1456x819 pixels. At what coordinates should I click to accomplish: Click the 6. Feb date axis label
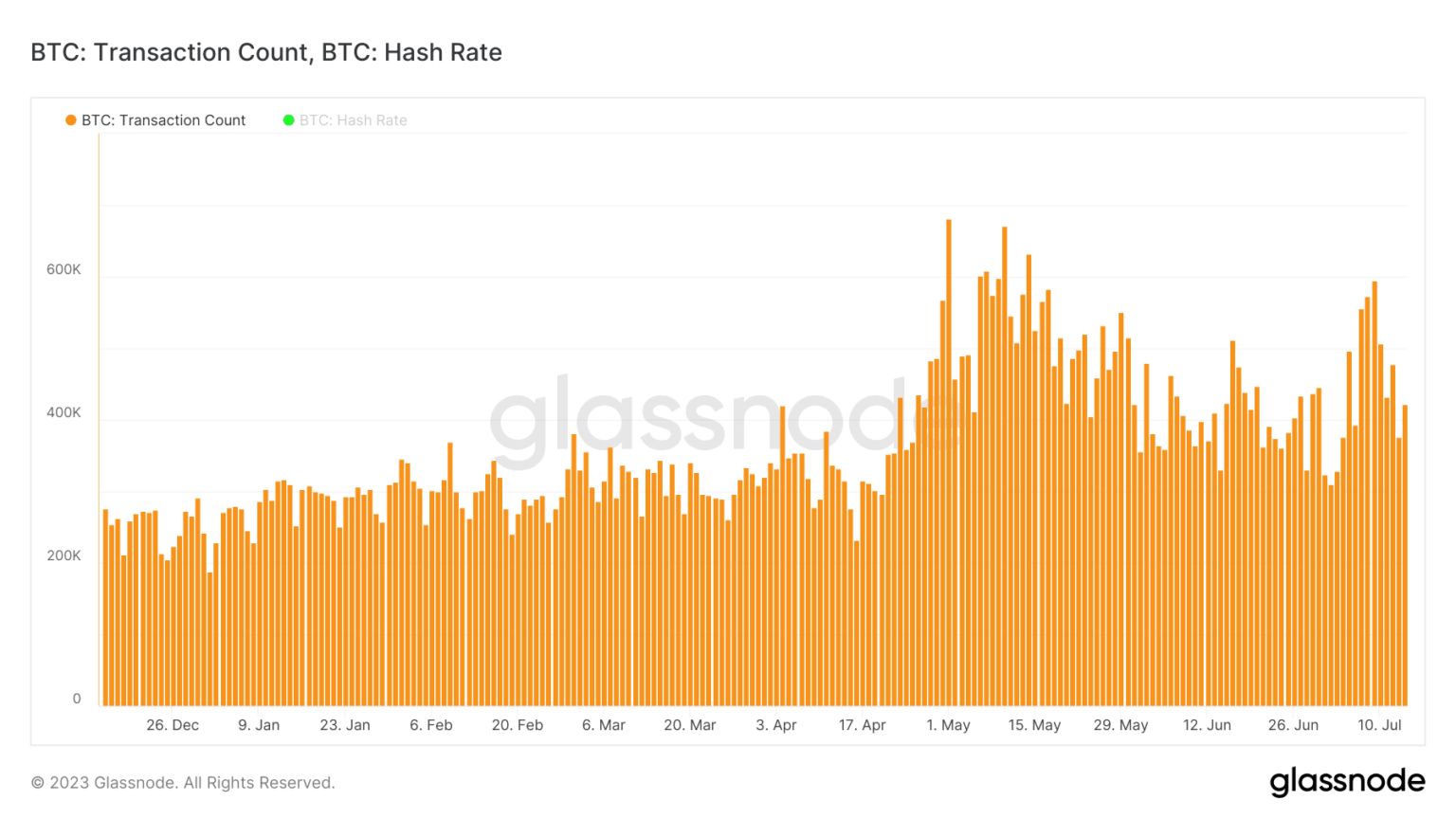coord(431,725)
